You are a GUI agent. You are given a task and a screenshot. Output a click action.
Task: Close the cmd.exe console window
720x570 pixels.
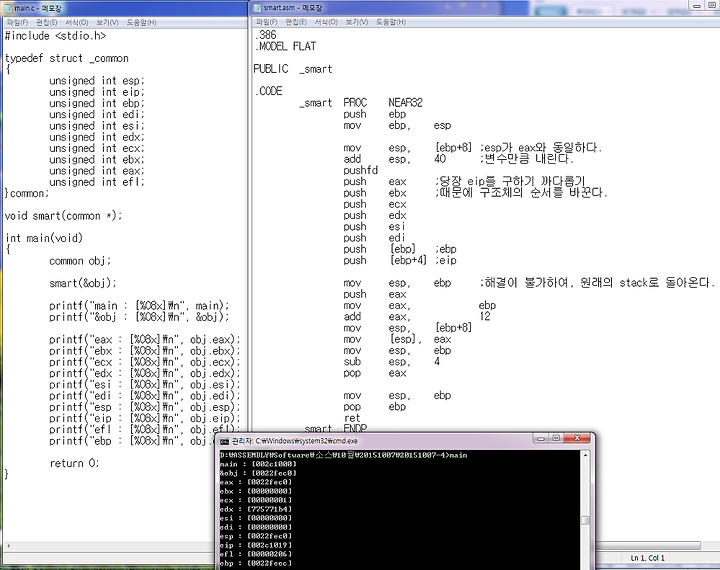click(577, 439)
